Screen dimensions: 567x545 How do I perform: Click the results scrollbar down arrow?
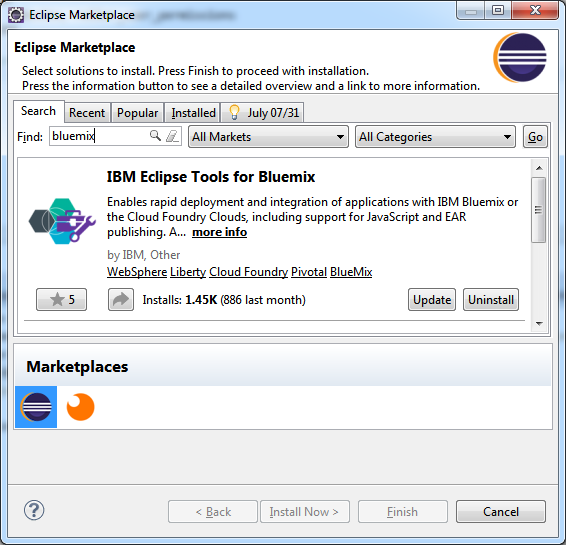click(x=539, y=324)
